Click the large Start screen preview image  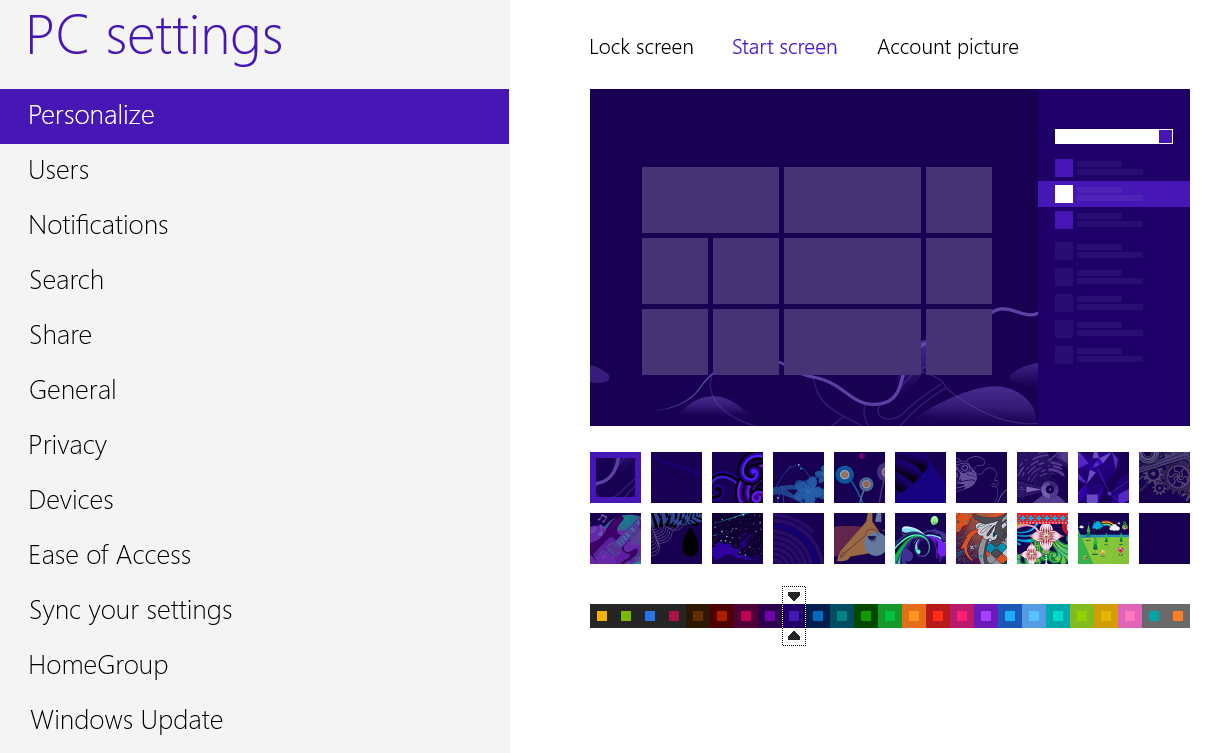point(890,257)
